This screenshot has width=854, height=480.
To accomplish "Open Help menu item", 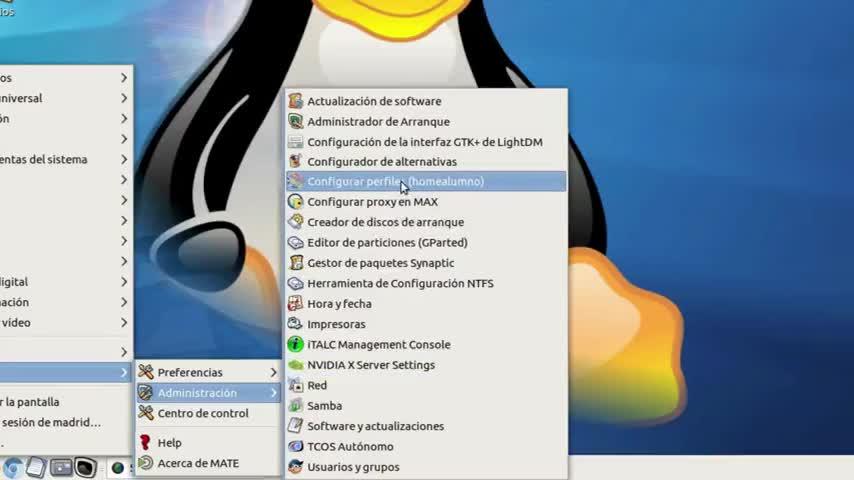I will pos(208,442).
